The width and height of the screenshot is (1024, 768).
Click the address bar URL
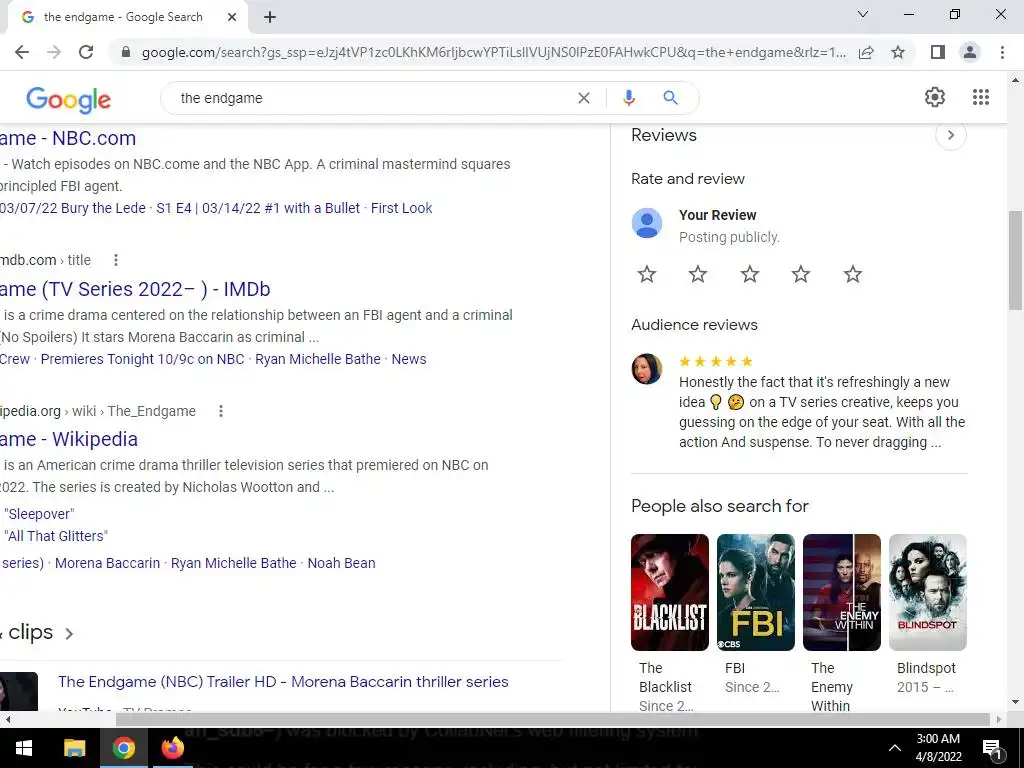(x=494, y=52)
